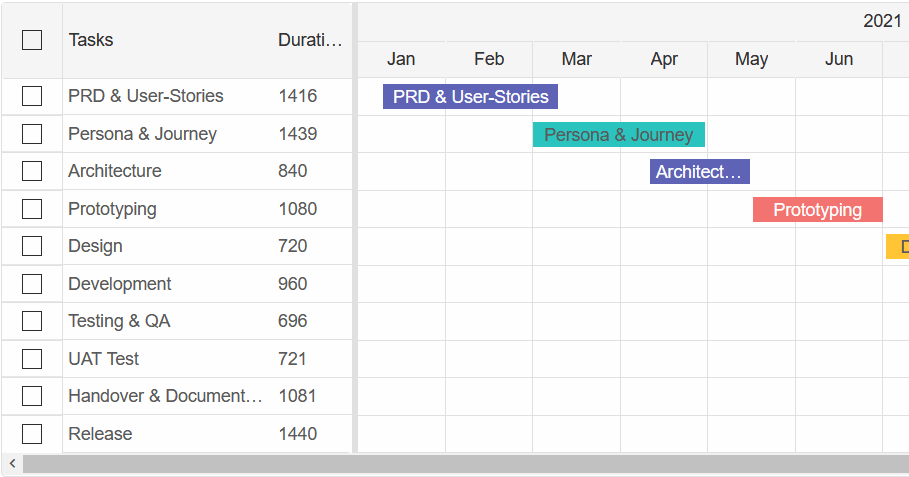Viewport: 909px width, 477px height.
Task: Click the splitter between grid and timeline
Action: coord(355,228)
